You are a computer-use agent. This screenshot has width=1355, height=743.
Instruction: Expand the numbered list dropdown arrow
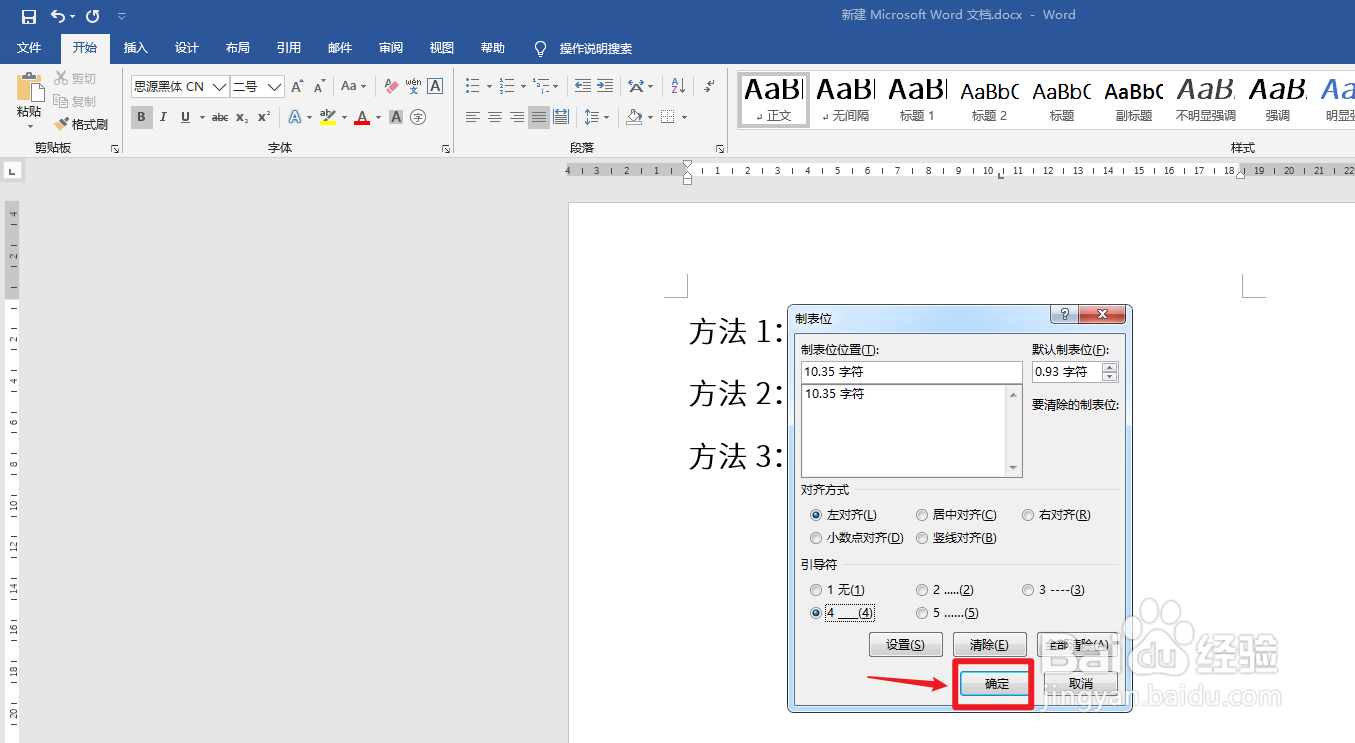click(x=523, y=87)
